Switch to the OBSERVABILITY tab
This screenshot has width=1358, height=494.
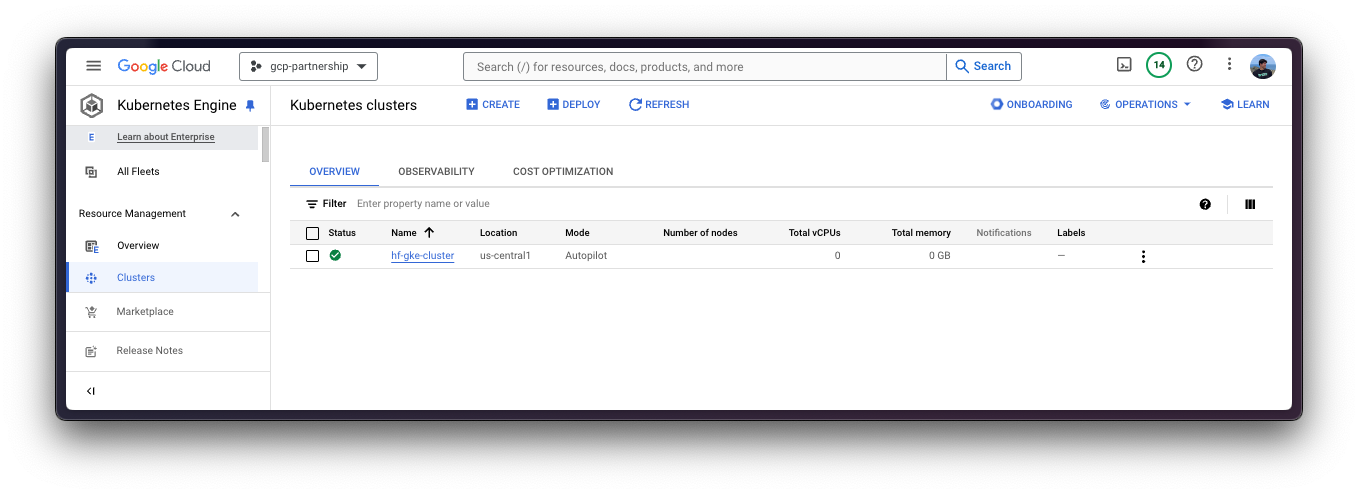pyautogui.click(x=436, y=172)
